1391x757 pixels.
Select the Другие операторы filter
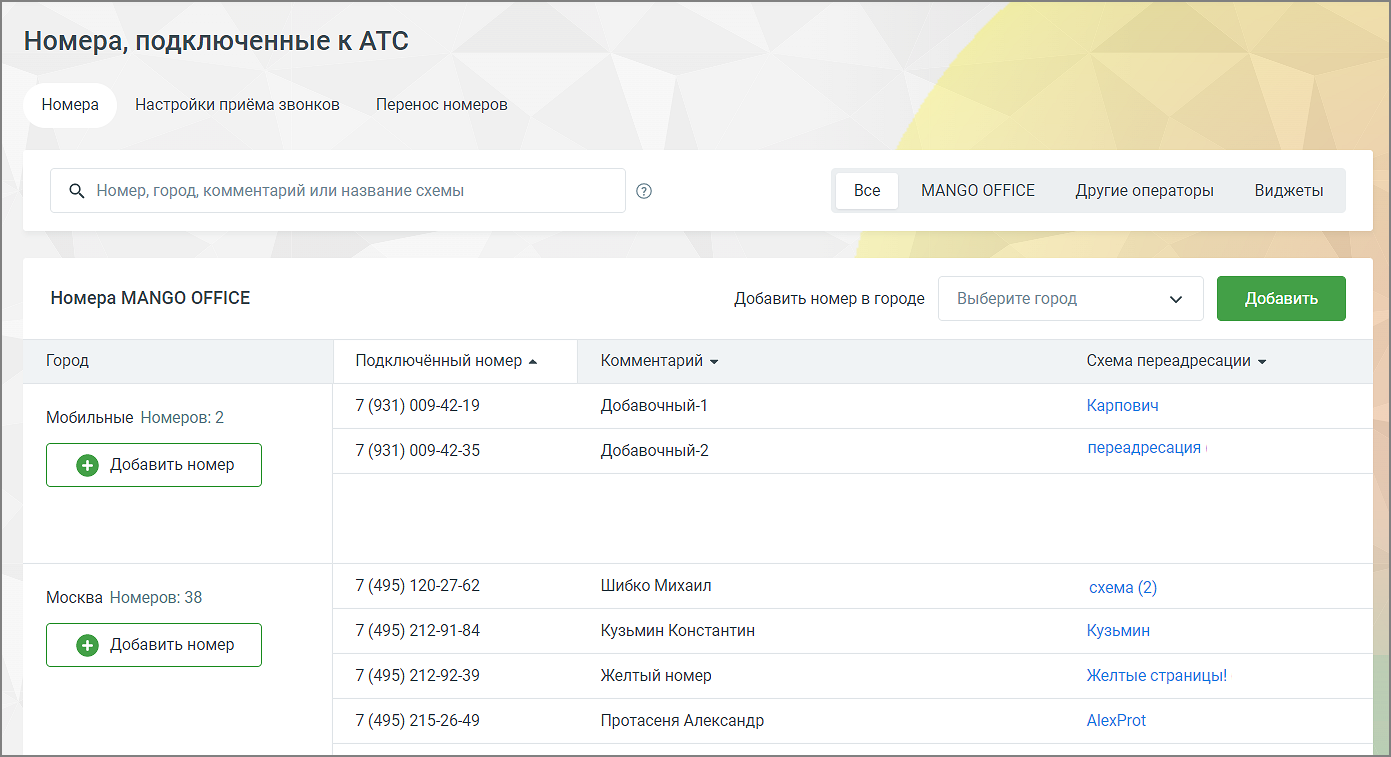coord(1145,191)
